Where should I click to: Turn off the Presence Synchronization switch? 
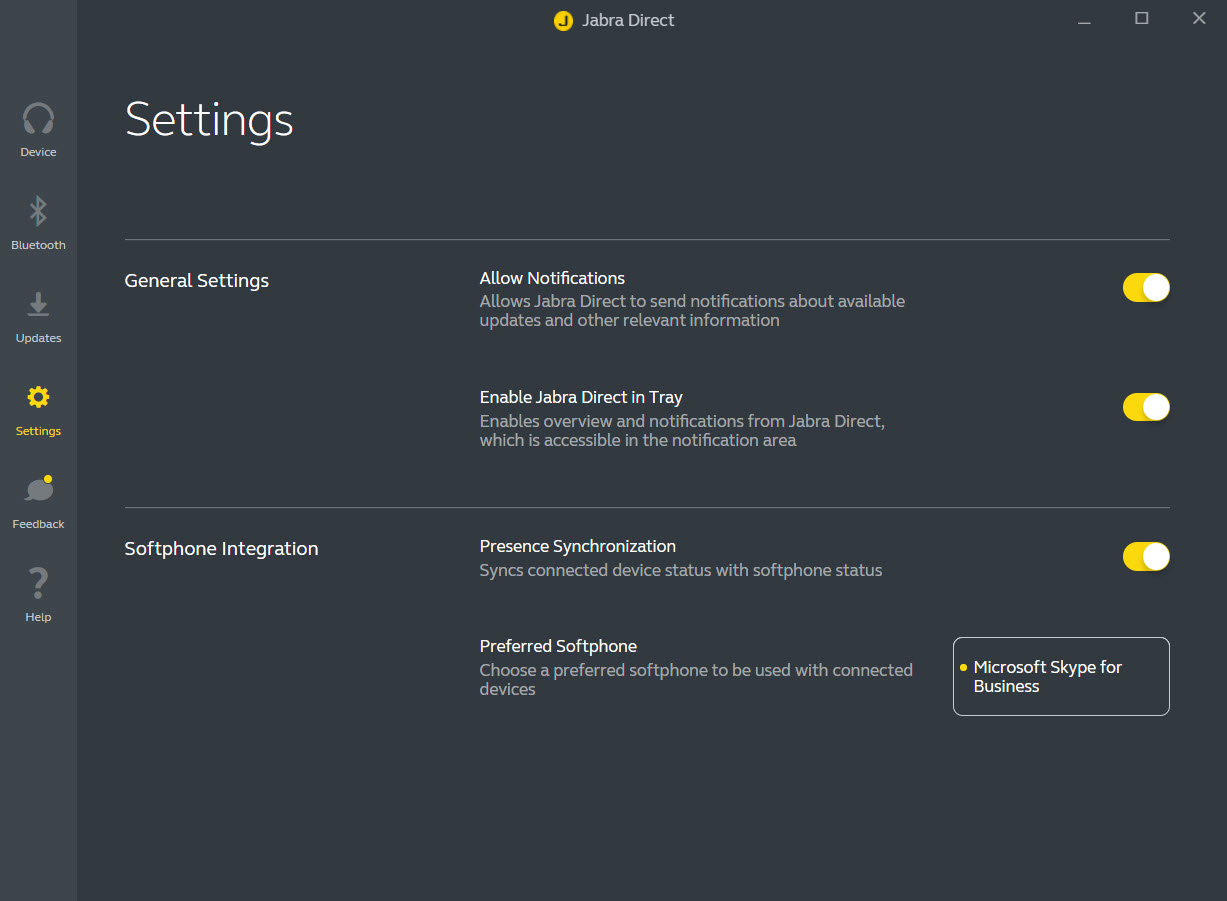point(1146,556)
